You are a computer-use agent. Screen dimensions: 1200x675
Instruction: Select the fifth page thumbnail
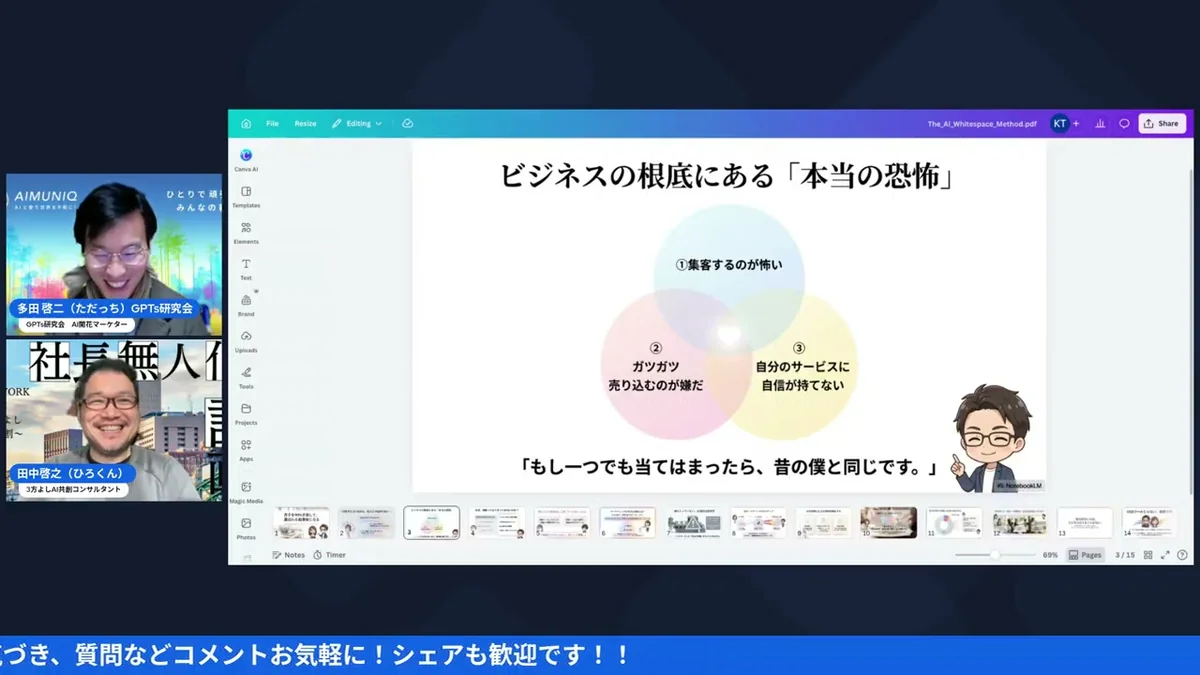click(x=560, y=521)
